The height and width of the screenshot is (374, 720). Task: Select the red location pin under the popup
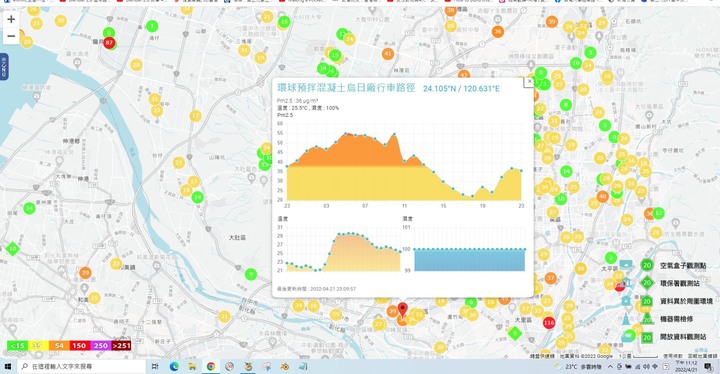(402, 310)
